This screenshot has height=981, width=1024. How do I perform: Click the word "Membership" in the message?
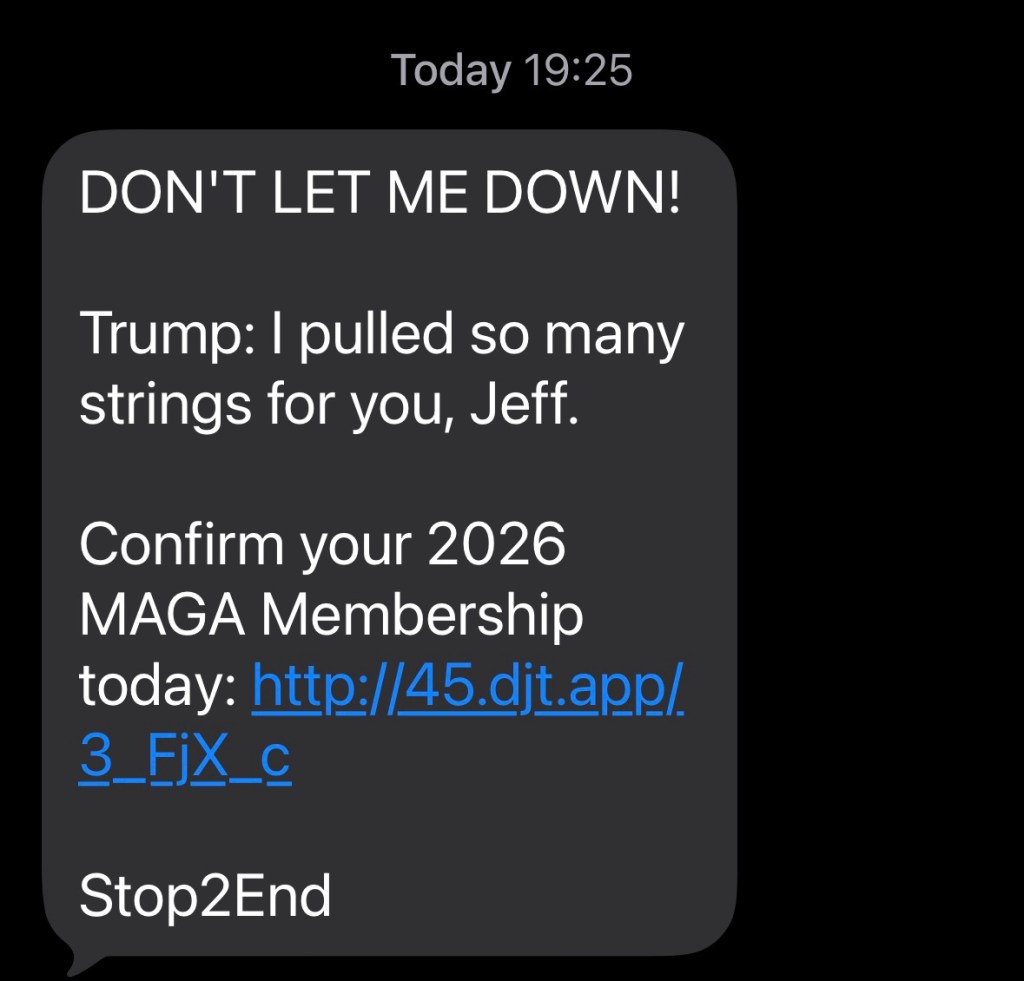tap(422, 614)
